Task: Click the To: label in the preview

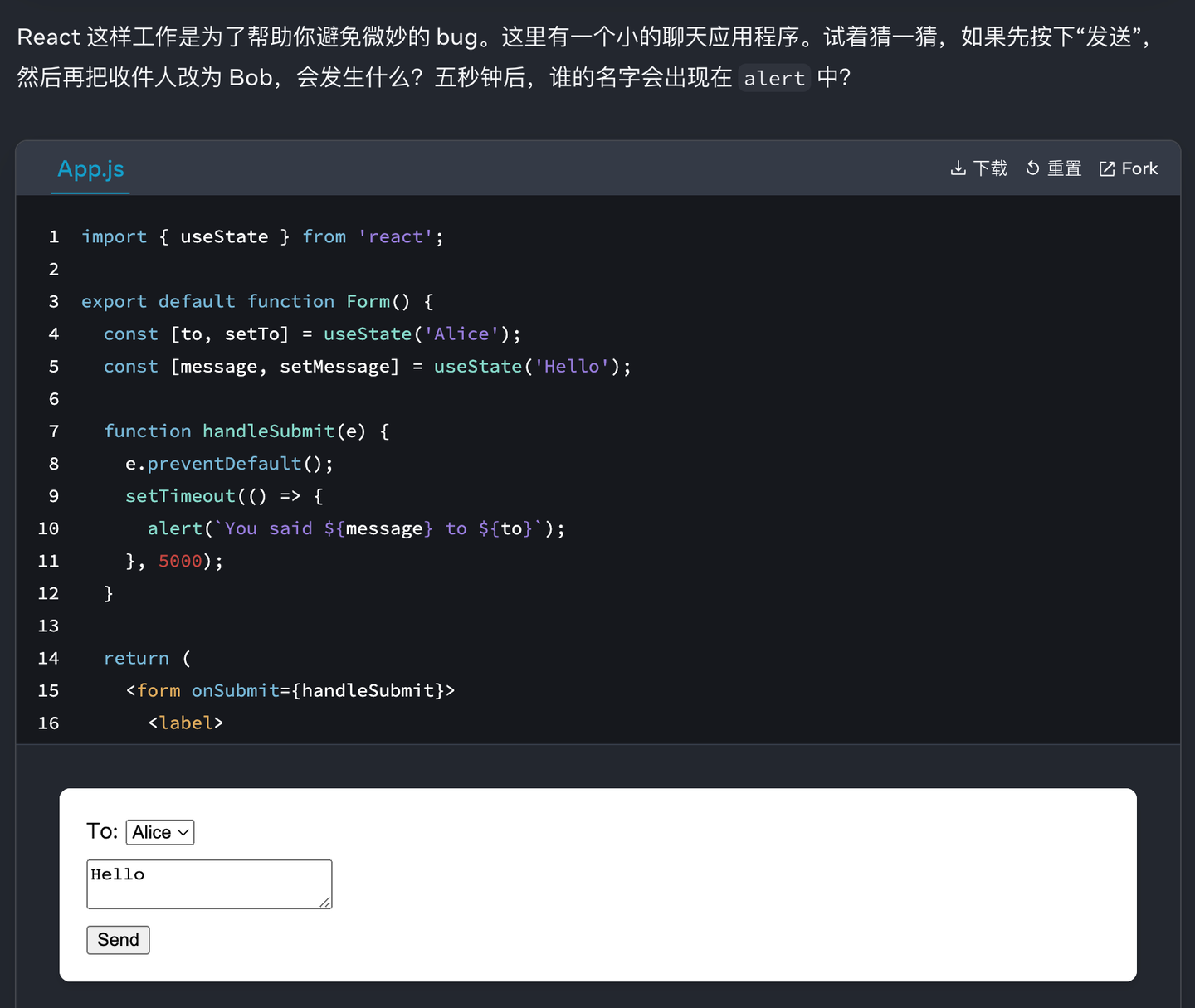Action: click(x=102, y=831)
